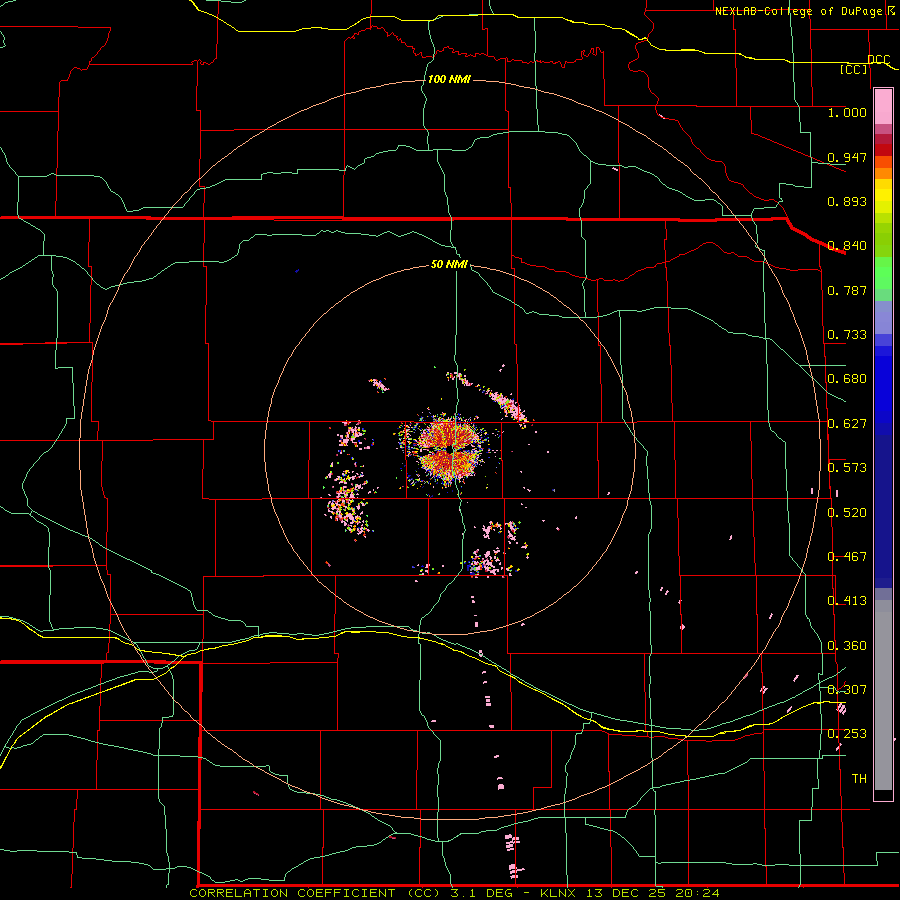Click the DCC label above the scale
900x900 pixels.
879,60
